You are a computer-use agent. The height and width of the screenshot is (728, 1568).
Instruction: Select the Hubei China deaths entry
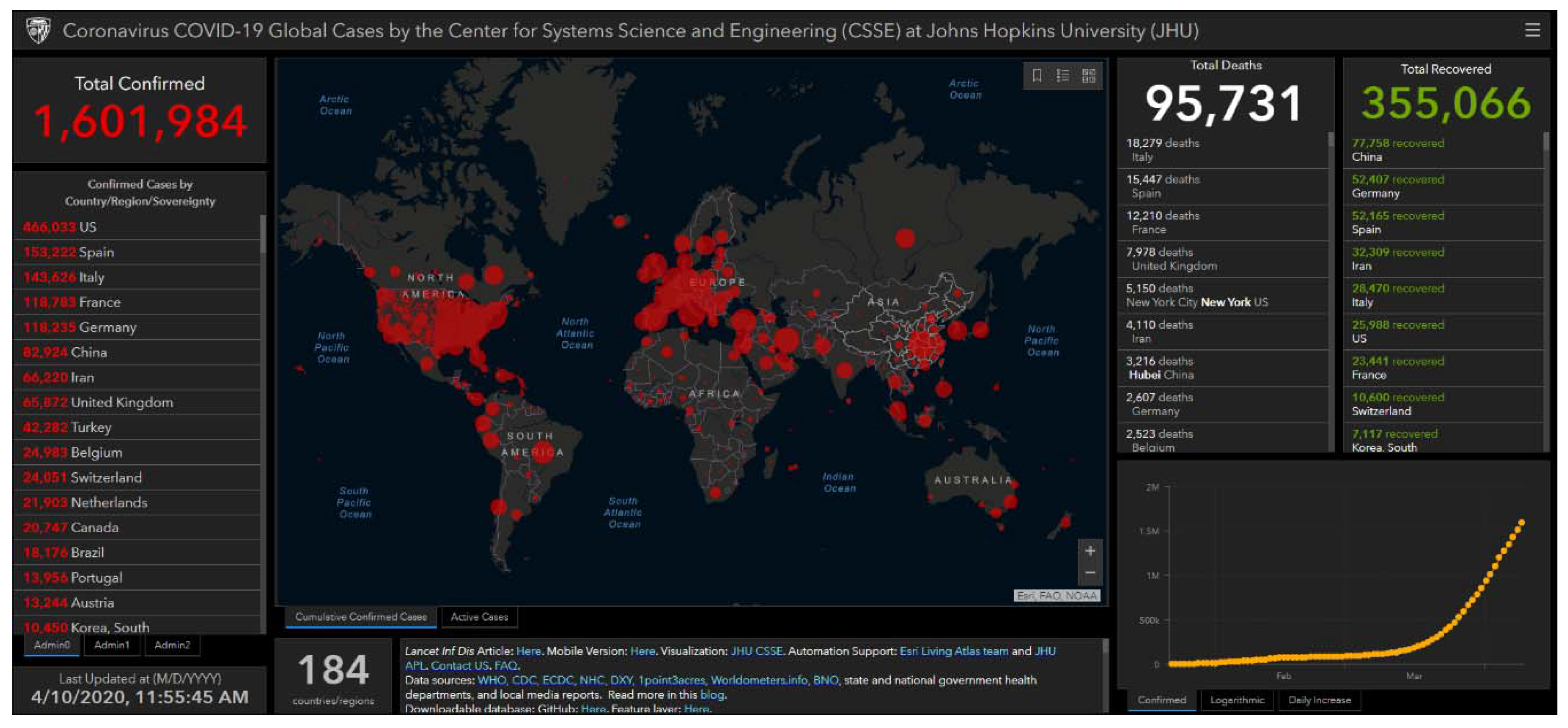1222,368
